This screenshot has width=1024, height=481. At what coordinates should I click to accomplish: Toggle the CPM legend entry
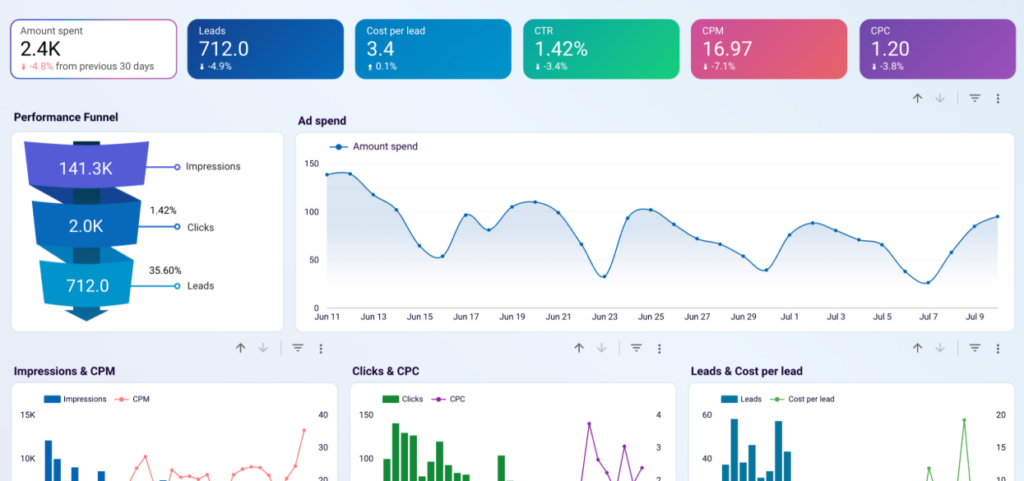click(132, 399)
